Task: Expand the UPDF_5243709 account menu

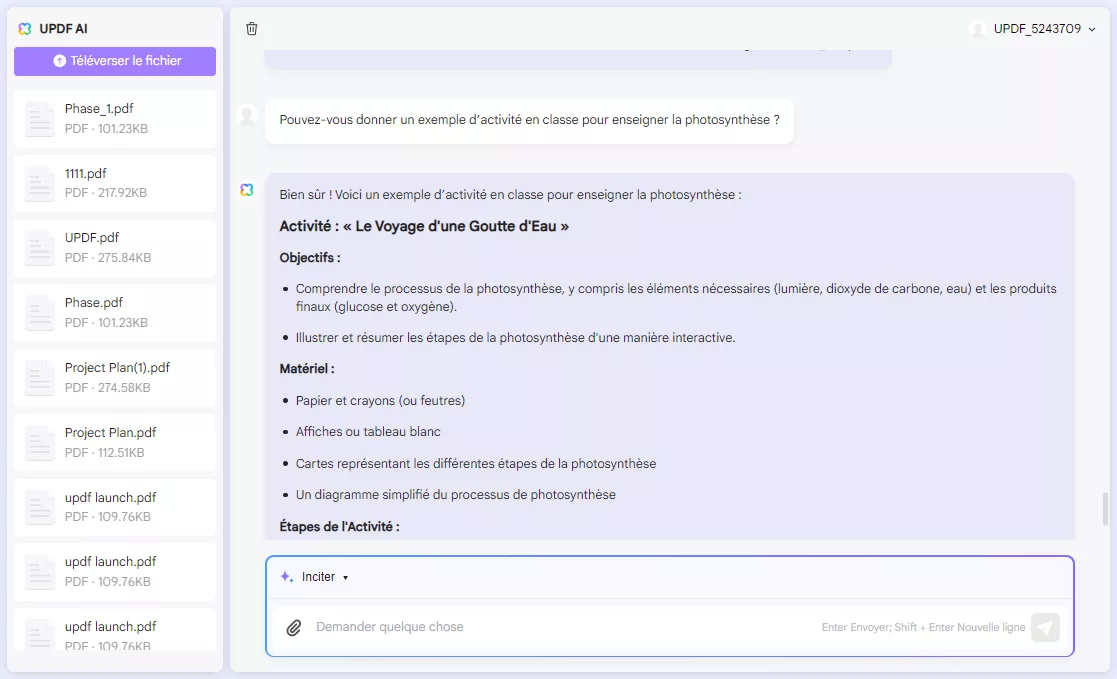Action: click(x=1091, y=29)
